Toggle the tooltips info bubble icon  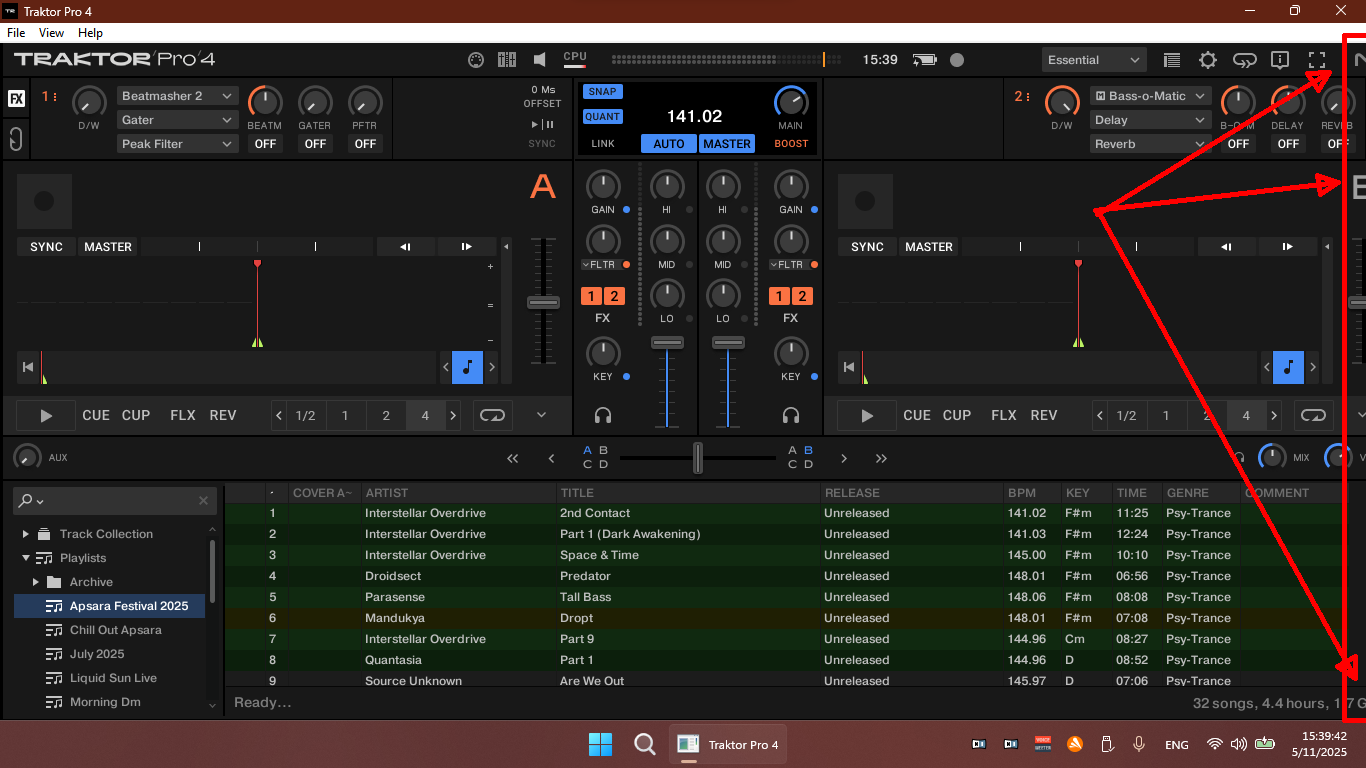tap(1280, 60)
